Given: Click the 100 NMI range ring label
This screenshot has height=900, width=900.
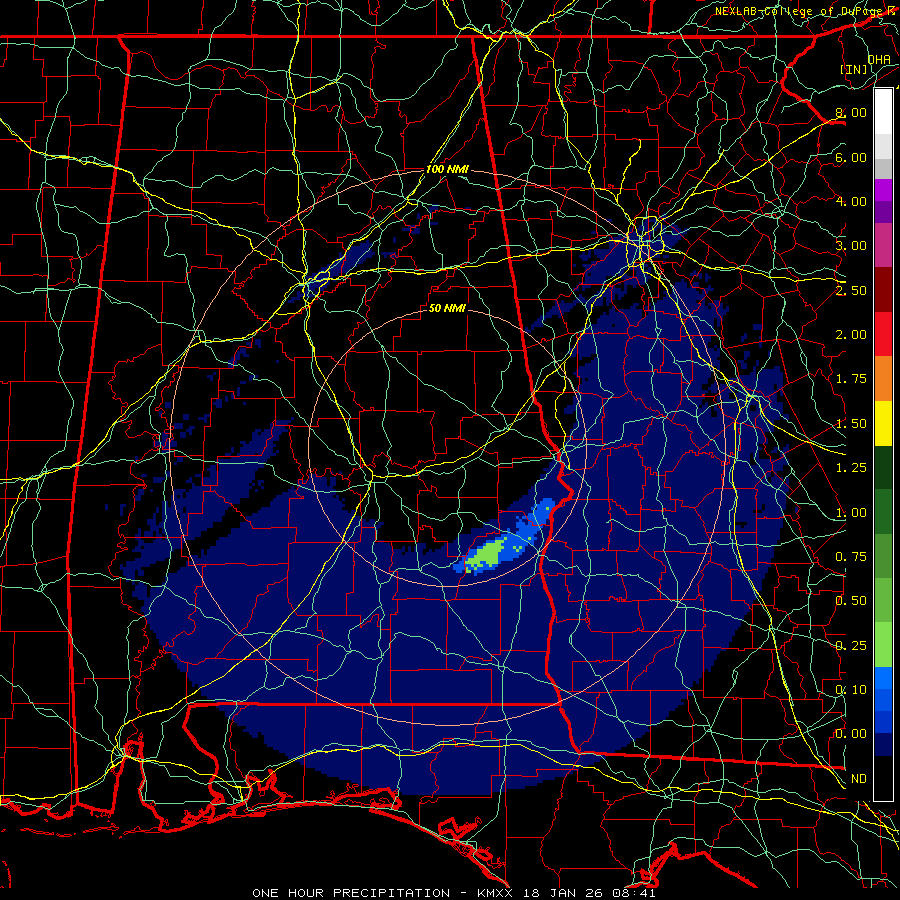Looking at the screenshot, I should (447, 169).
